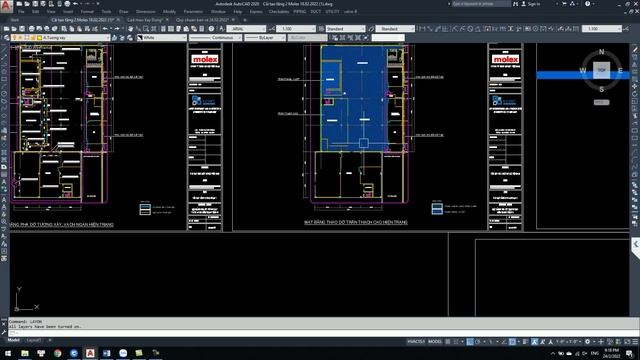The height and width of the screenshot is (360, 640).
Task: Open the AutoCAD application menu logo
Action: click(x=6, y=6)
